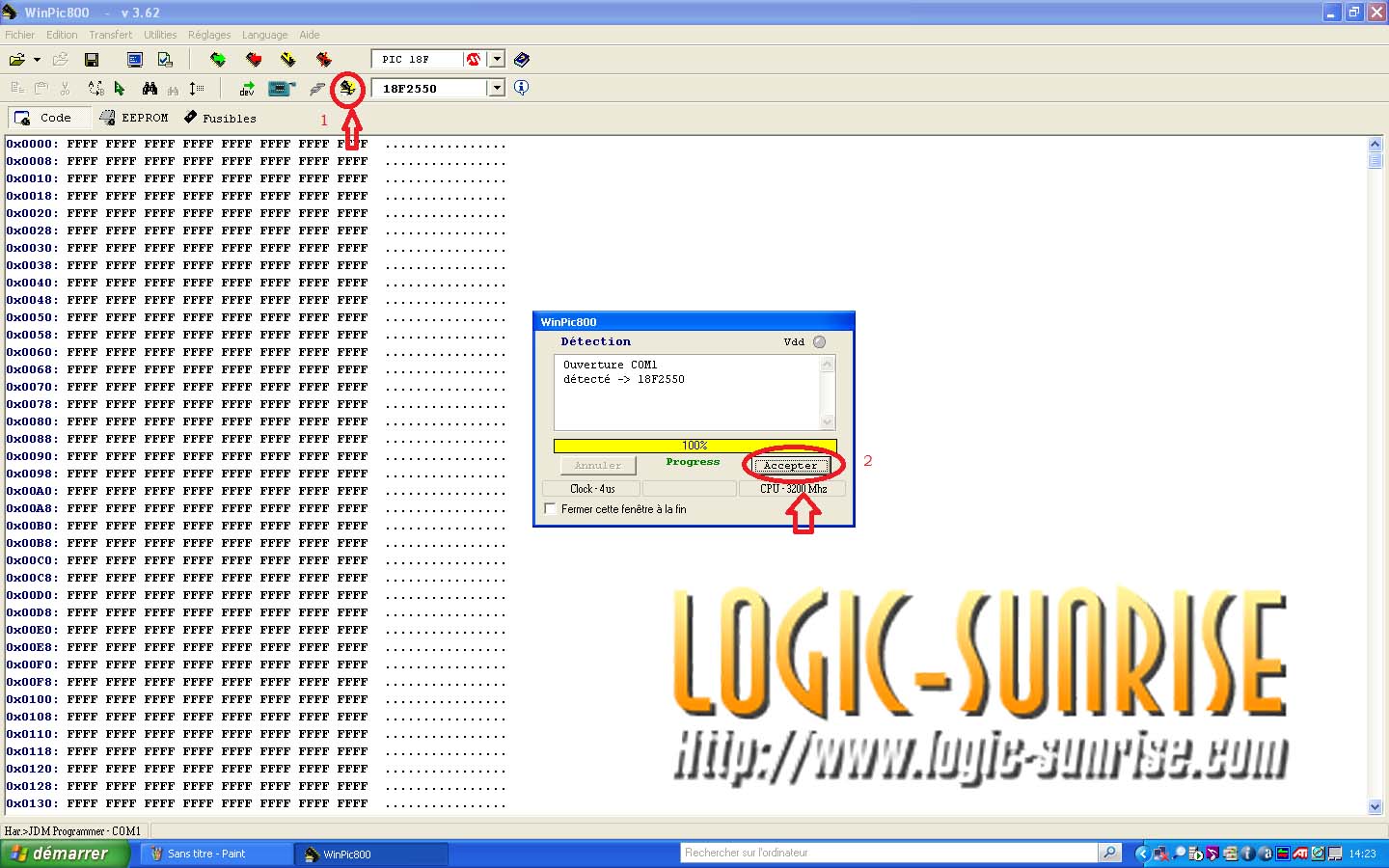Screen dimensions: 1389x868
Task: Expand the PIC 18F family dropdown
Action: click(x=497, y=60)
